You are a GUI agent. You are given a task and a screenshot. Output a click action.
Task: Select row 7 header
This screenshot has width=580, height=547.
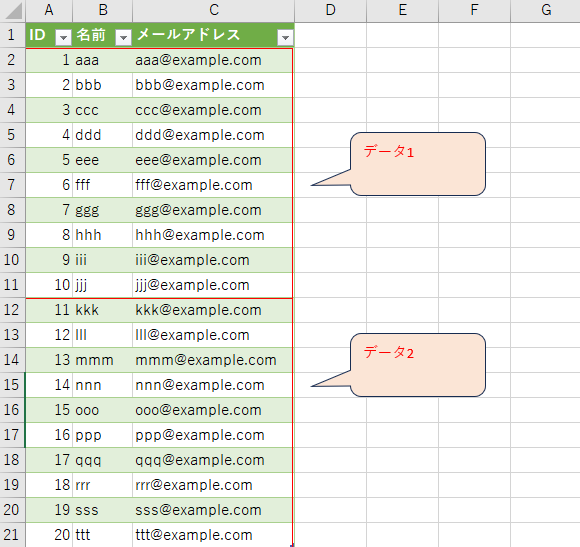tap(12, 185)
